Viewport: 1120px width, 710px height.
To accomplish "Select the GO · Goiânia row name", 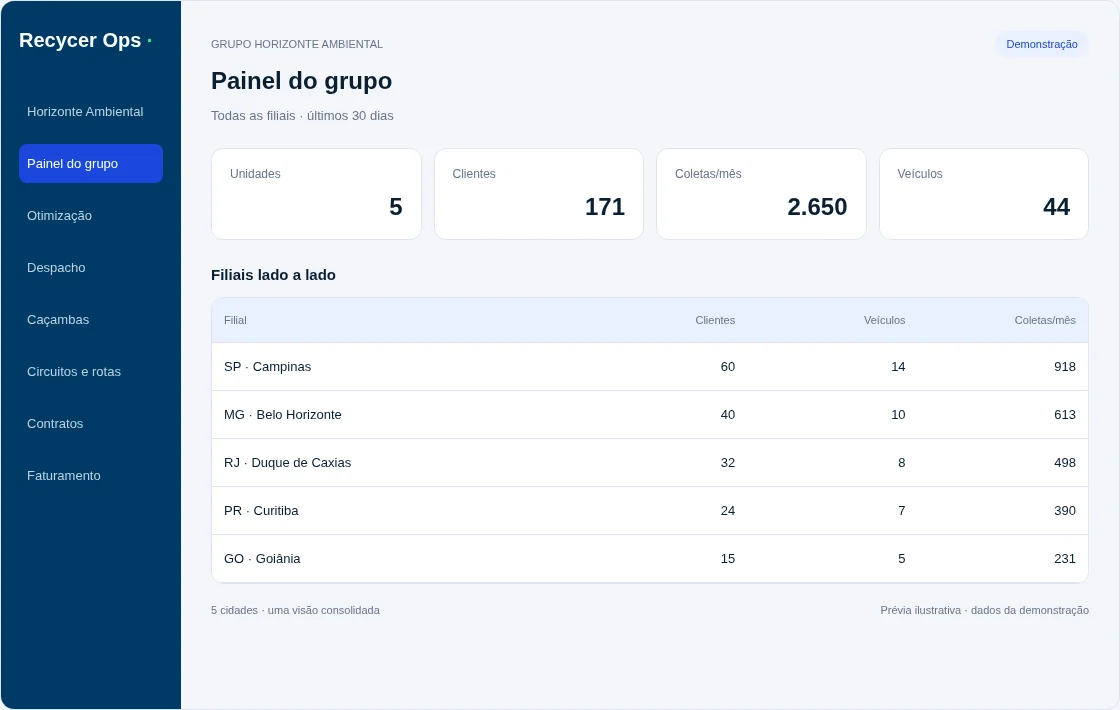I will (262, 559).
